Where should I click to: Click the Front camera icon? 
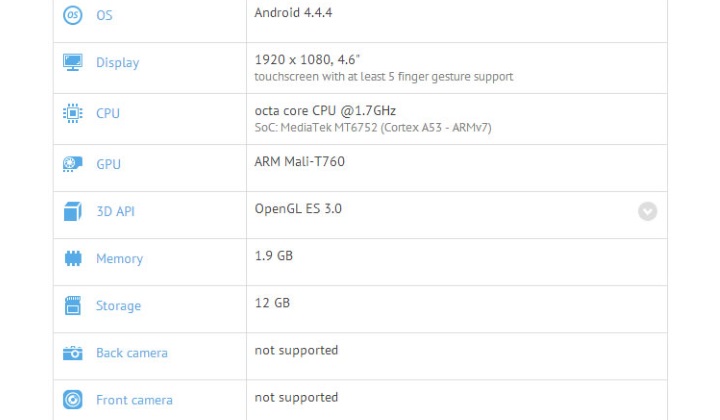73,400
